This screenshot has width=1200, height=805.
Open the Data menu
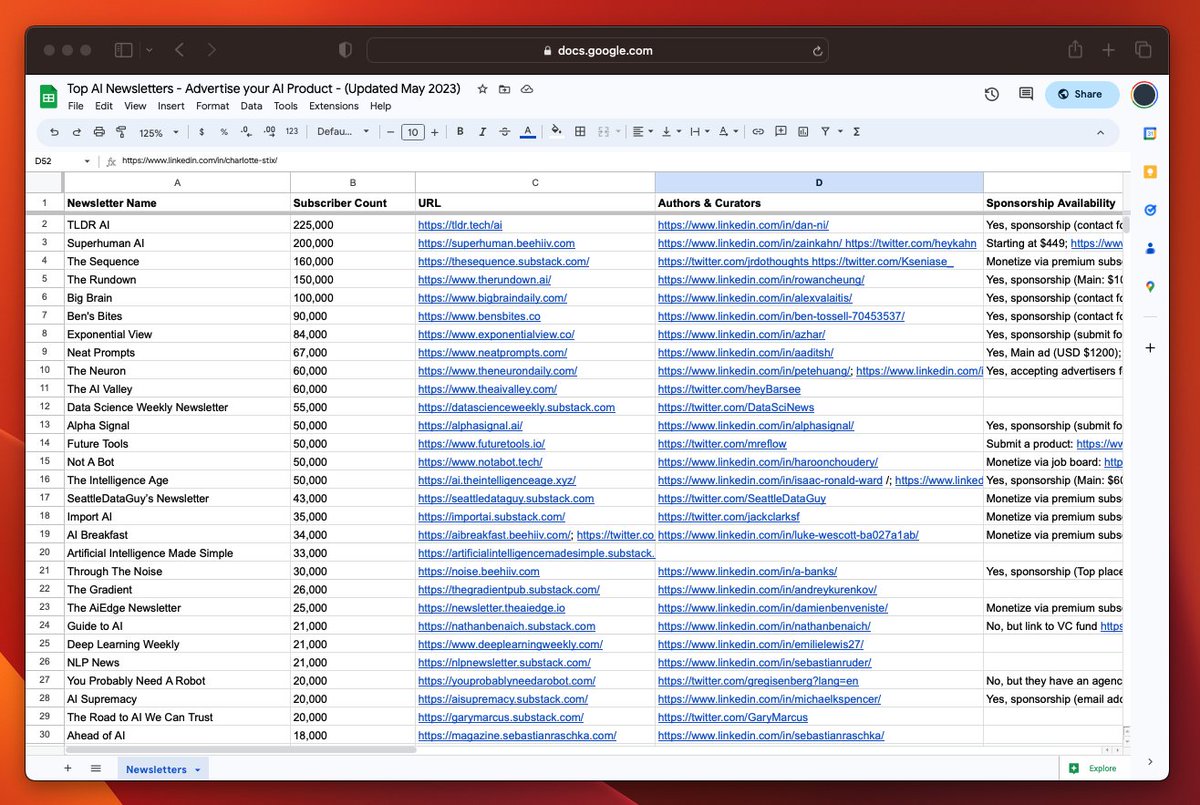tap(251, 106)
